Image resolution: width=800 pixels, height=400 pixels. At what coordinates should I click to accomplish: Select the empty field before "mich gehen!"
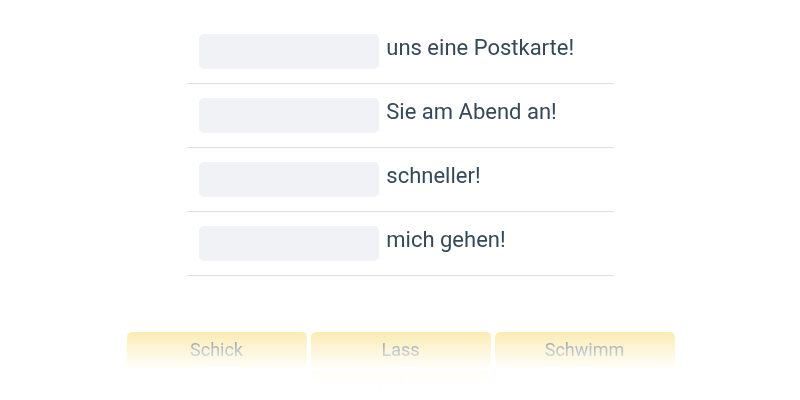[289, 243]
